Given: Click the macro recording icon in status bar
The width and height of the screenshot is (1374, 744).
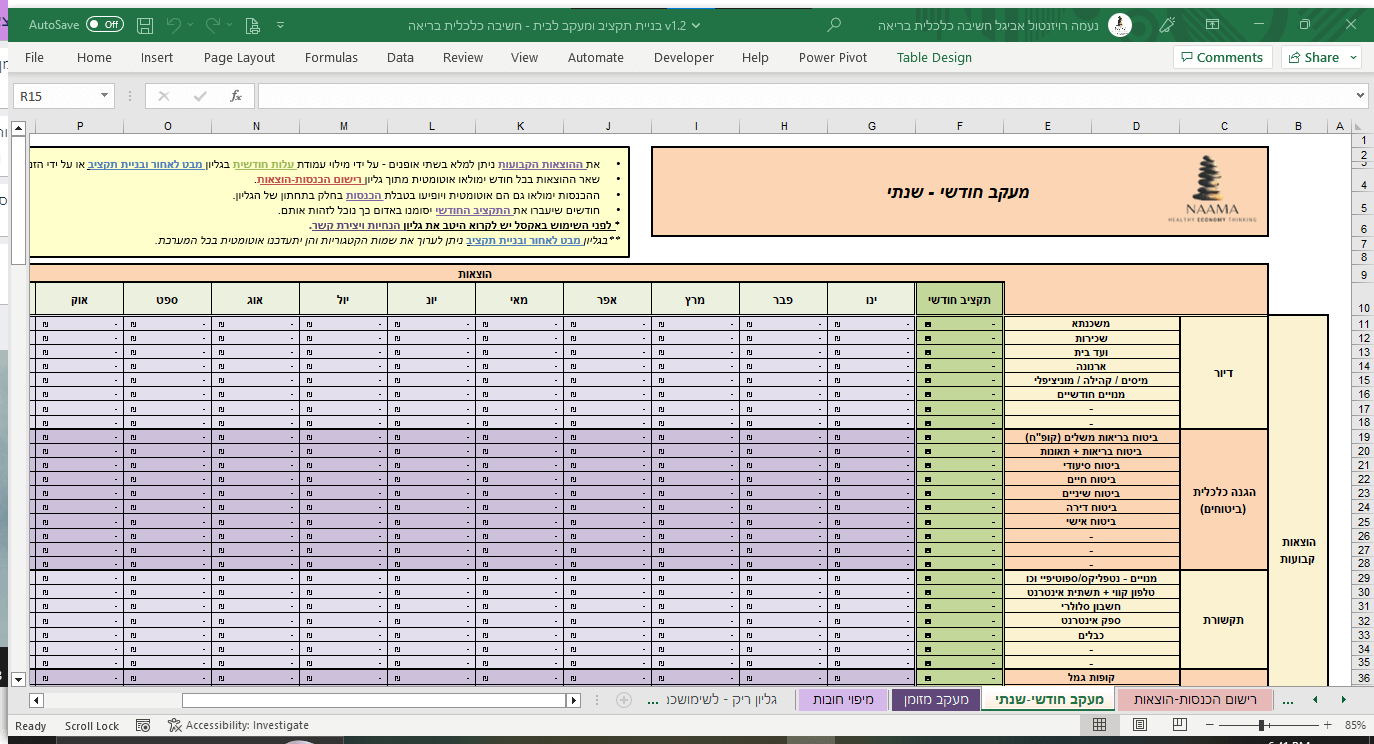Looking at the screenshot, I should pyautogui.click(x=143, y=725).
